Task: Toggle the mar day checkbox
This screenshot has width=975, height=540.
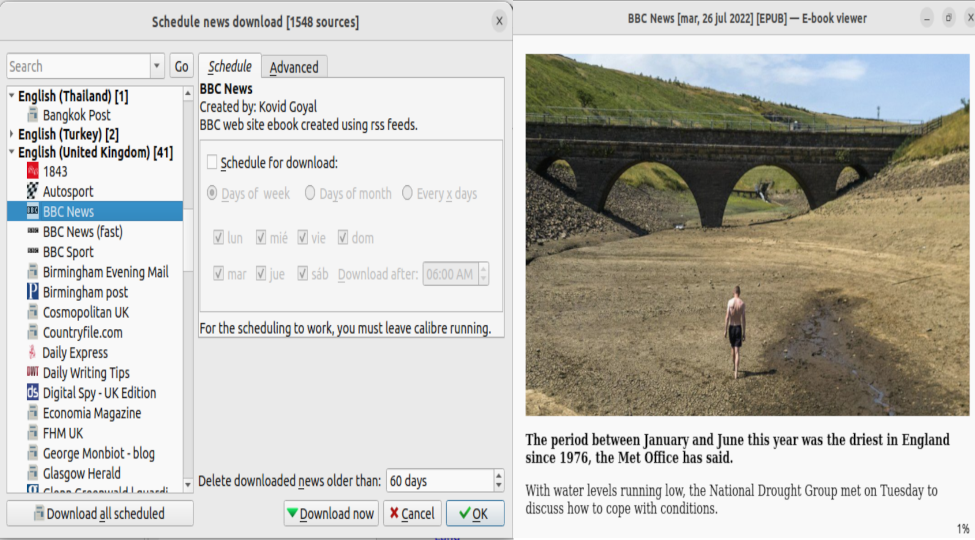Action: pyautogui.click(x=218, y=274)
